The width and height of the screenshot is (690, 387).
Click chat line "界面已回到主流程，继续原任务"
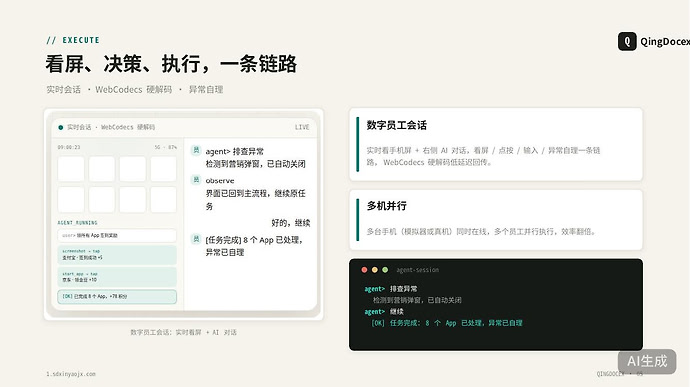255,199
